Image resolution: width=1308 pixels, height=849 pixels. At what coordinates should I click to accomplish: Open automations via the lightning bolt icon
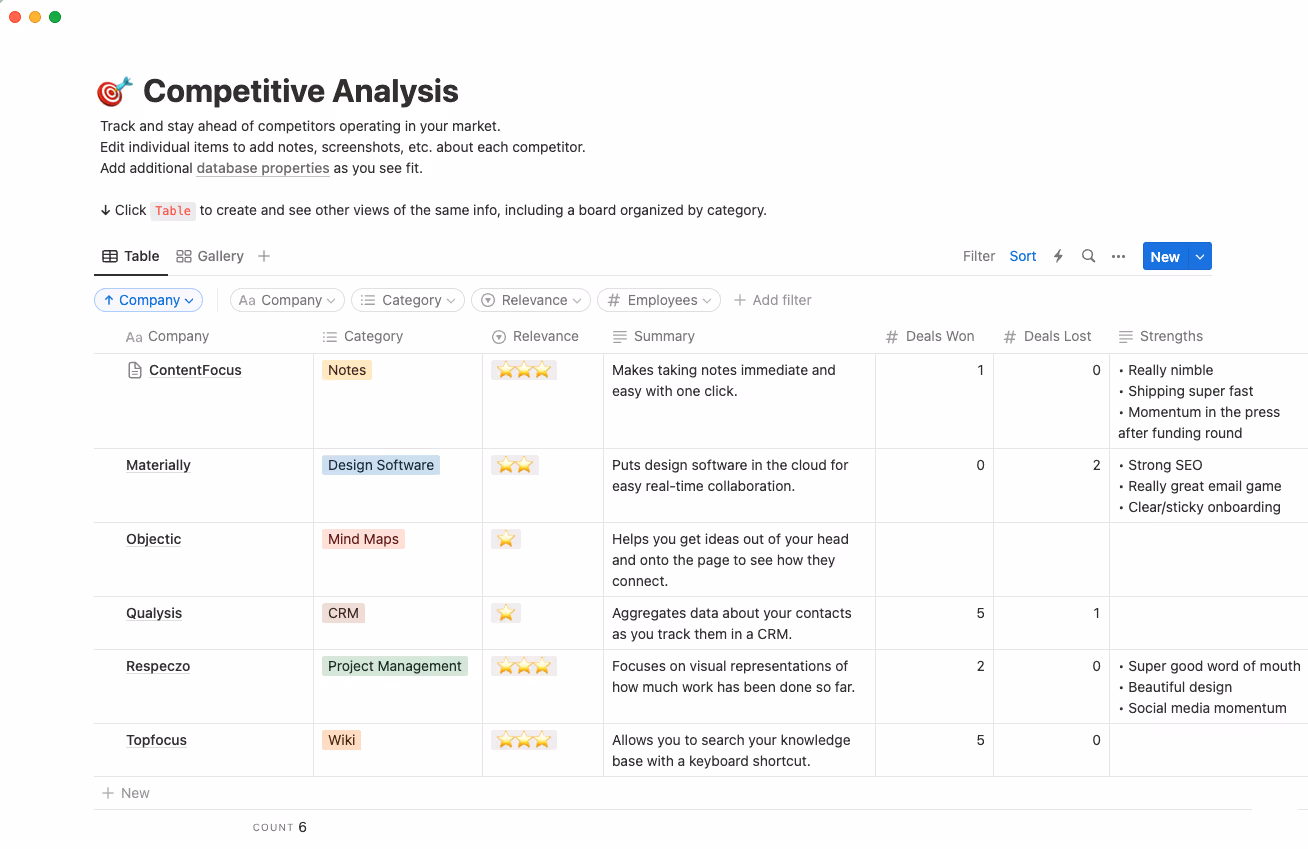tap(1058, 256)
